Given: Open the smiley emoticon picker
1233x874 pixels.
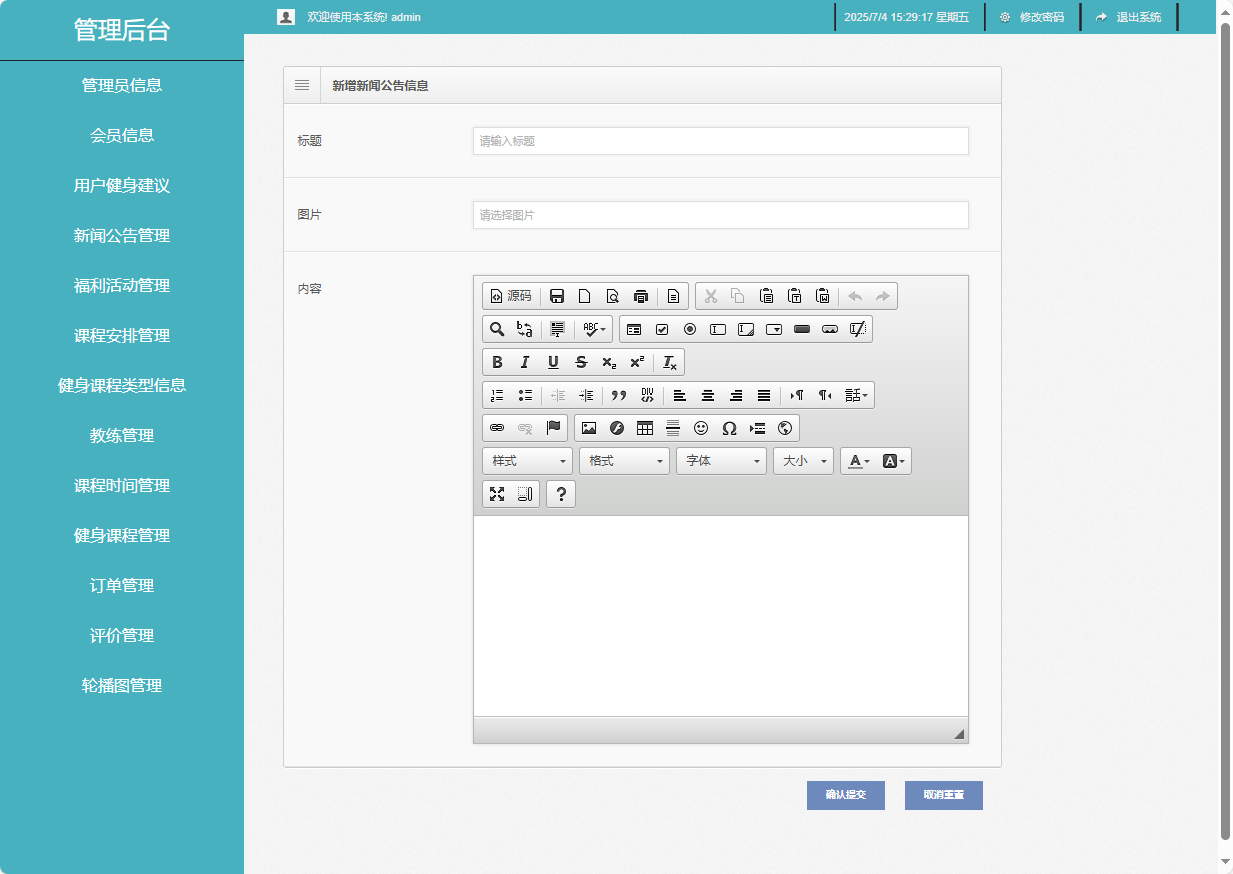Looking at the screenshot, I should coord(701,428).
